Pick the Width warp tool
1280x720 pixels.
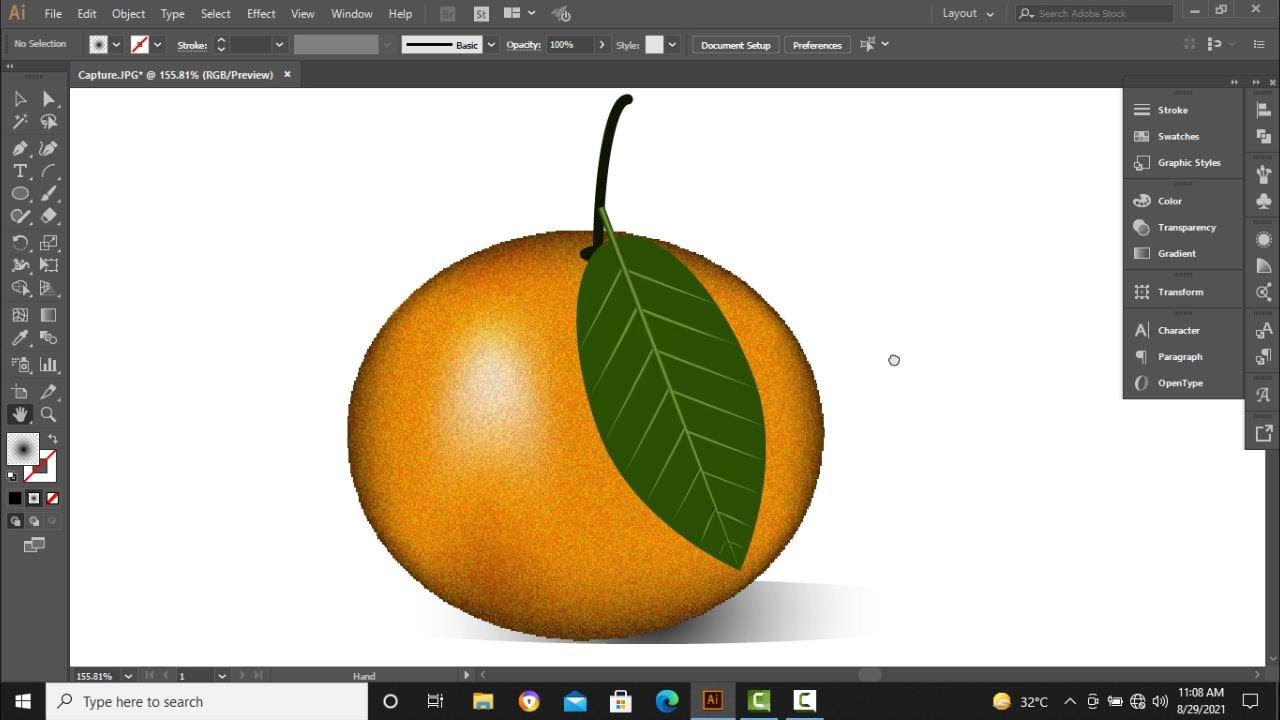coord(20,266)
